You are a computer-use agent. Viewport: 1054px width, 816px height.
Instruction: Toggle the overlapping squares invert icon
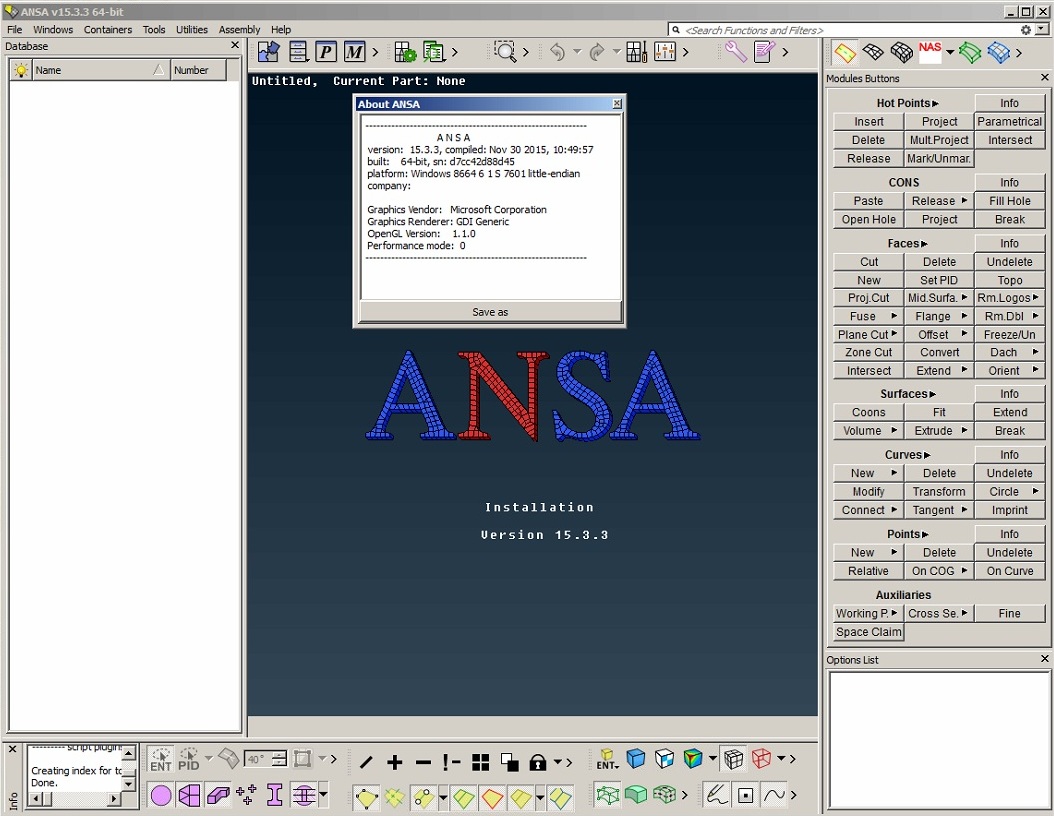coord(510,762)
